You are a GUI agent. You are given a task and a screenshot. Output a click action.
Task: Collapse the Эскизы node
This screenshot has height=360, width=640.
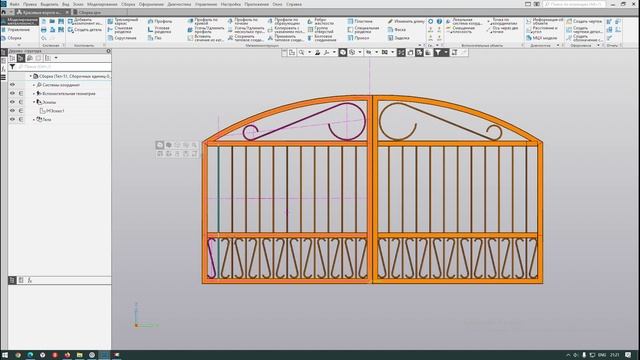pos(34,102)
